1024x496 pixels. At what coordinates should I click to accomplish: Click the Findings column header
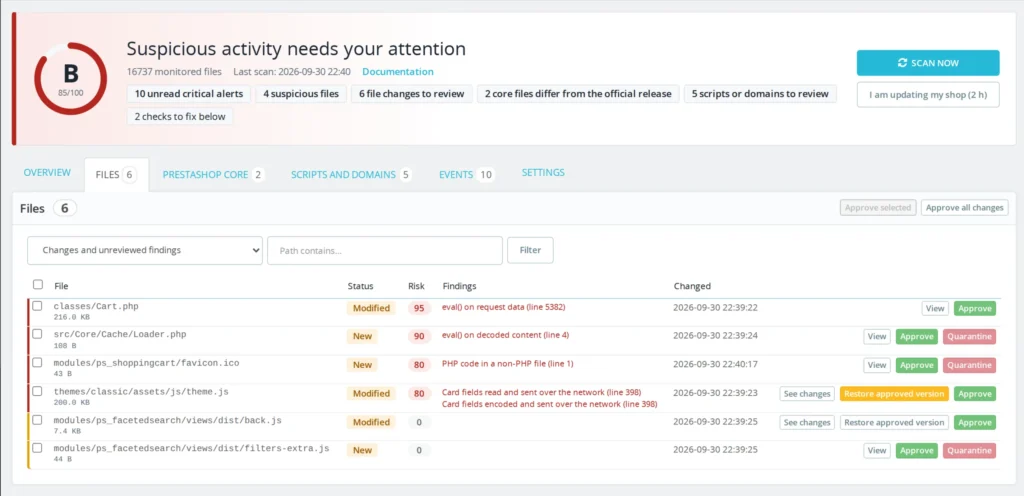click(459, 286)
